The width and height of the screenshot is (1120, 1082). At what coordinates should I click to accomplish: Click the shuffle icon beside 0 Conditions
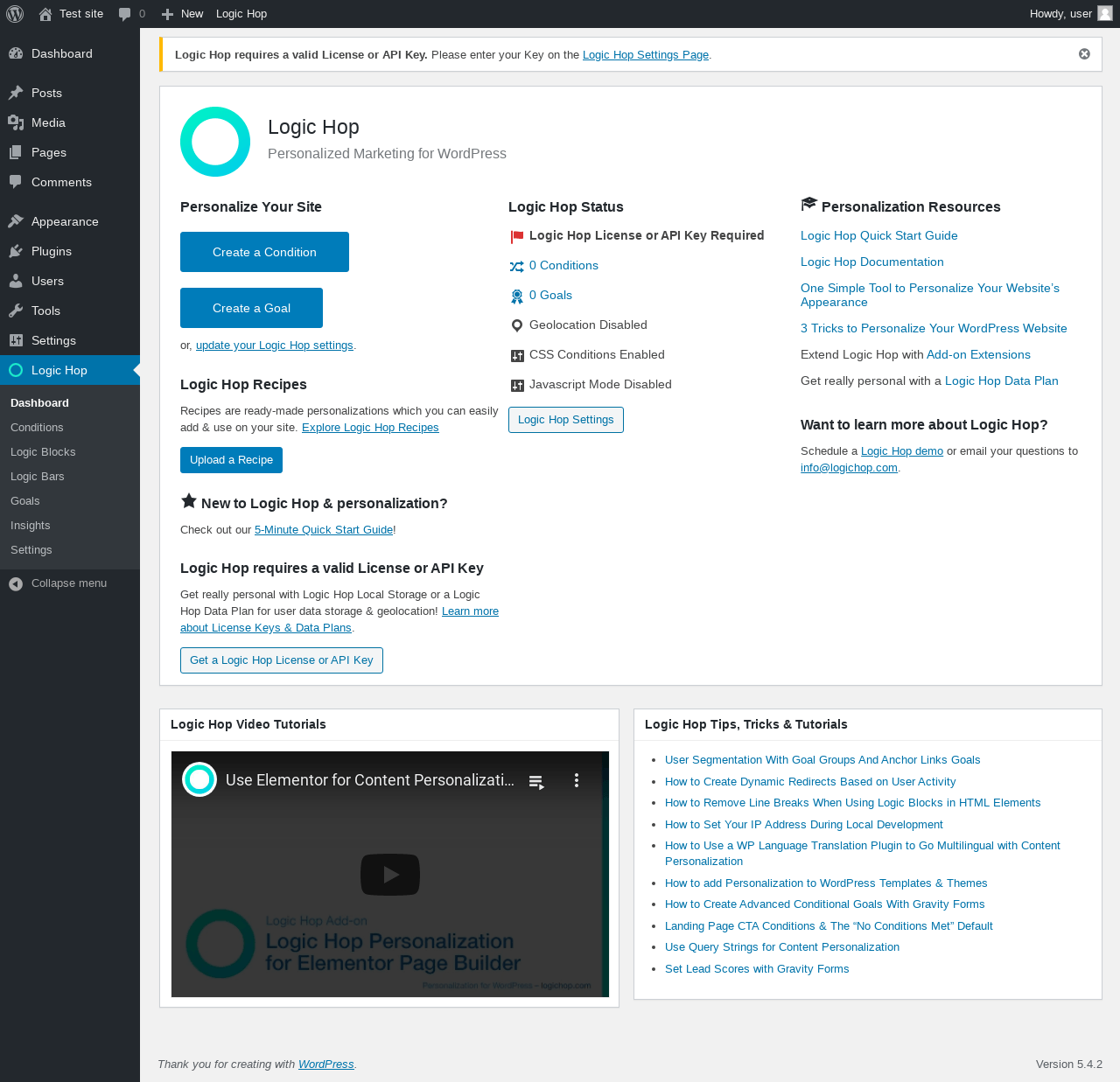coord(517,266)
